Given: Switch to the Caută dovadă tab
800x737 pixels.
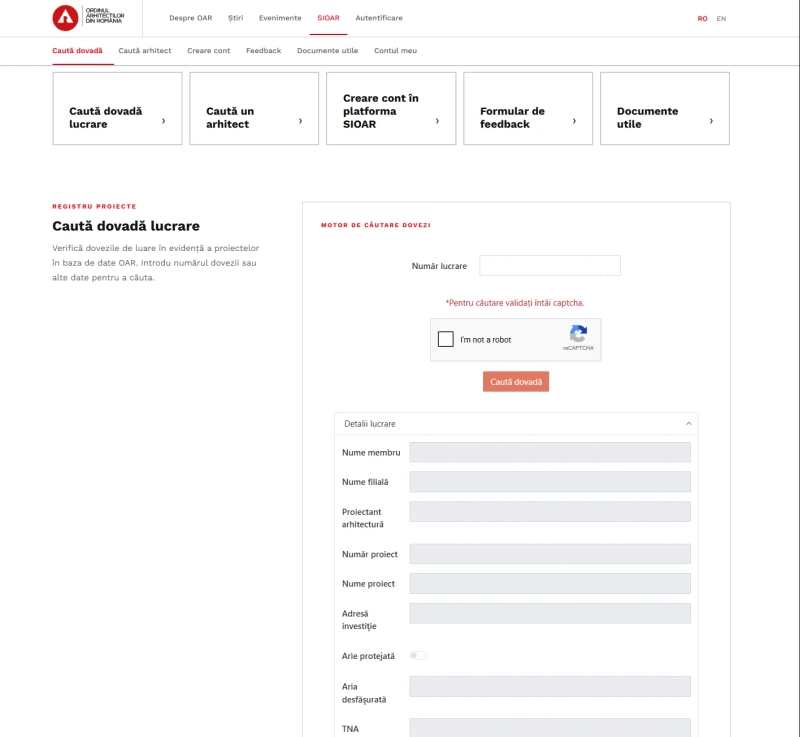Looking at the screenshot, I should [x=78, y=50].
